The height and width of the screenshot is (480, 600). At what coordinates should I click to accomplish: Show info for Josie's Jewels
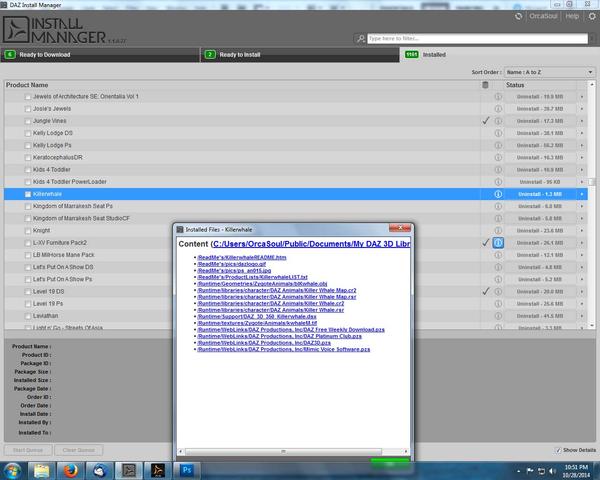point(498,109)
